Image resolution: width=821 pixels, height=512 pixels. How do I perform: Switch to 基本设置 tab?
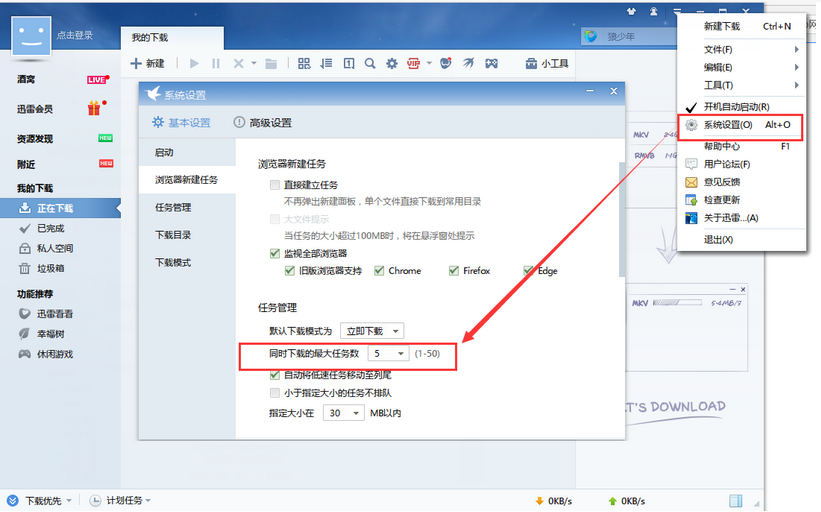point(181,123)
